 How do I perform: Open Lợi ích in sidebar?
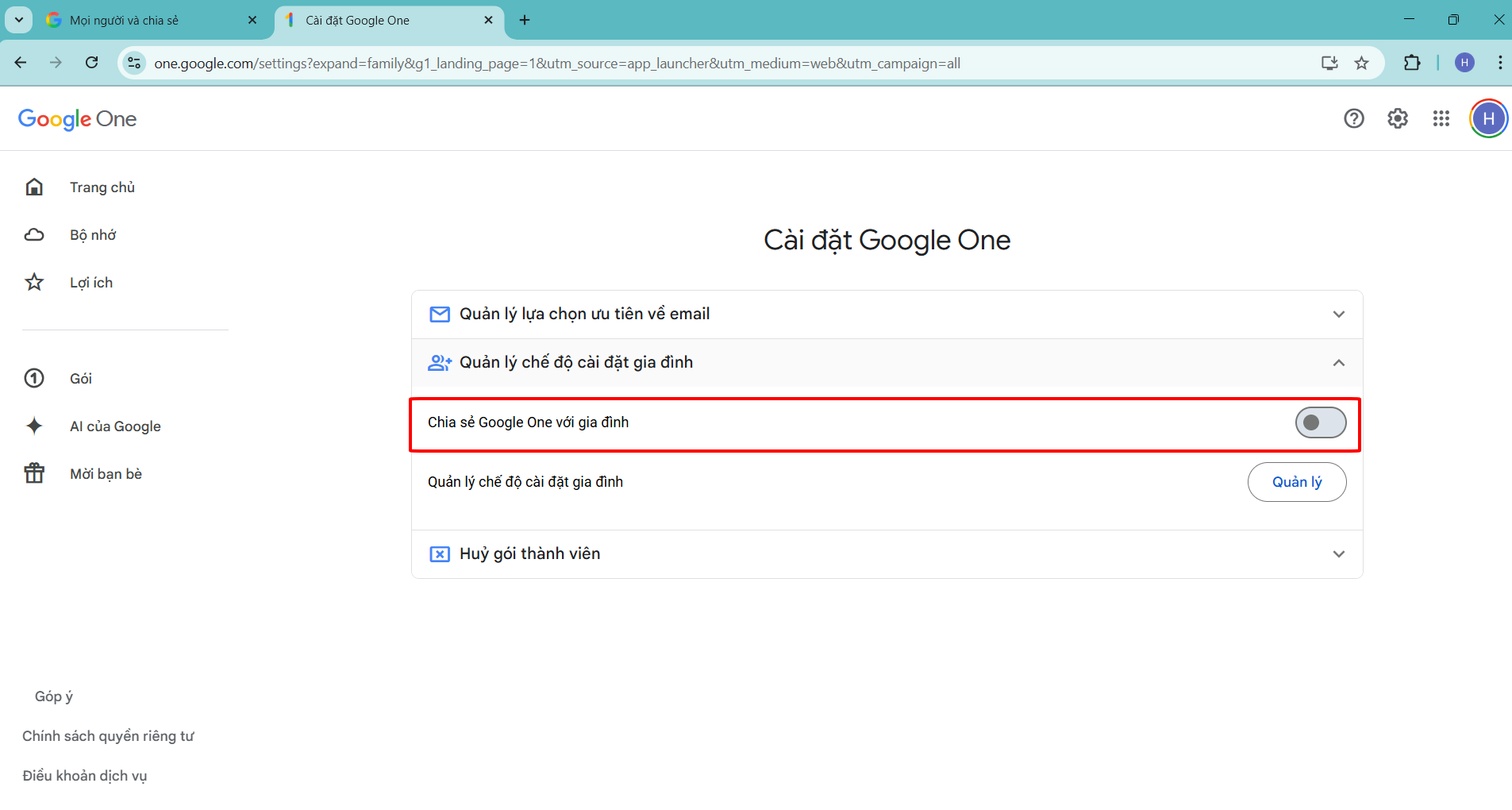pos(91,283)
